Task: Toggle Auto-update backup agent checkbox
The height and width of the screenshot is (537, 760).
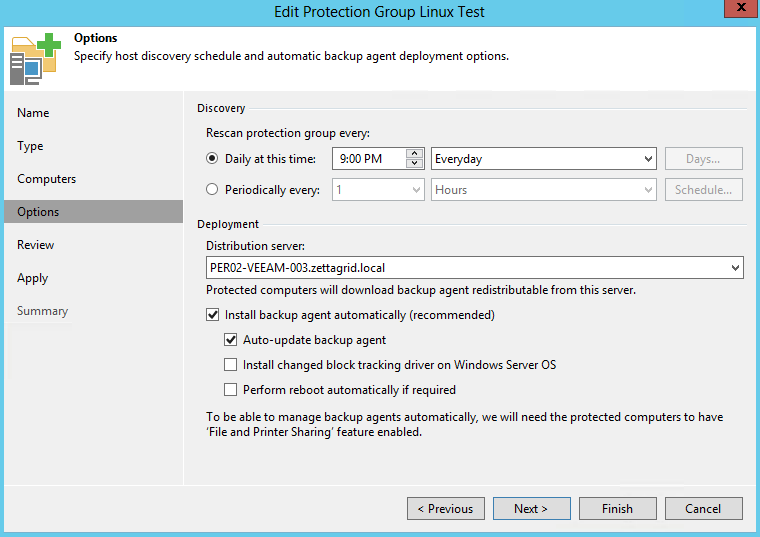Action: [231, 340]
